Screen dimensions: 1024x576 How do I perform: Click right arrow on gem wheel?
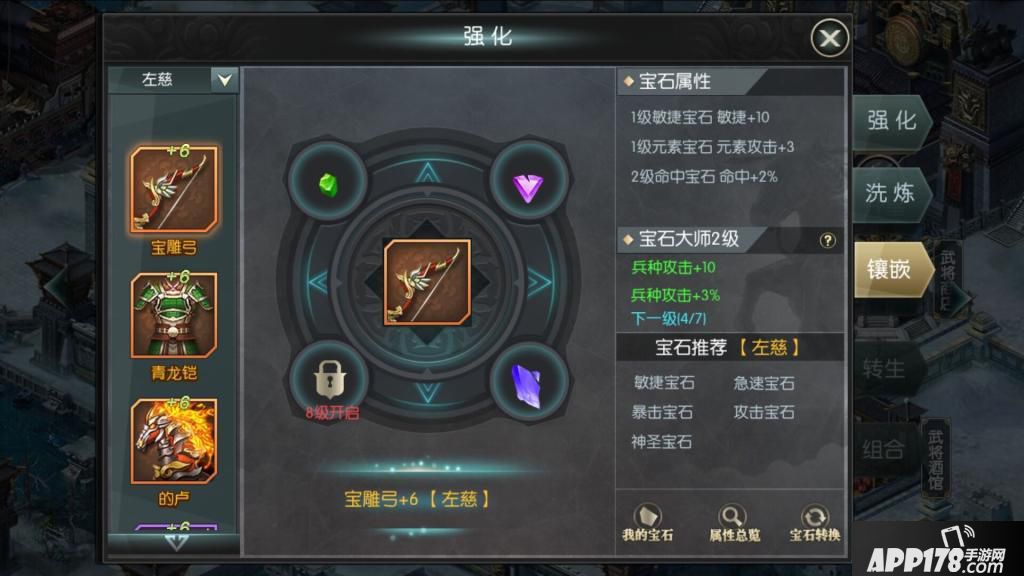coord(539,282)
